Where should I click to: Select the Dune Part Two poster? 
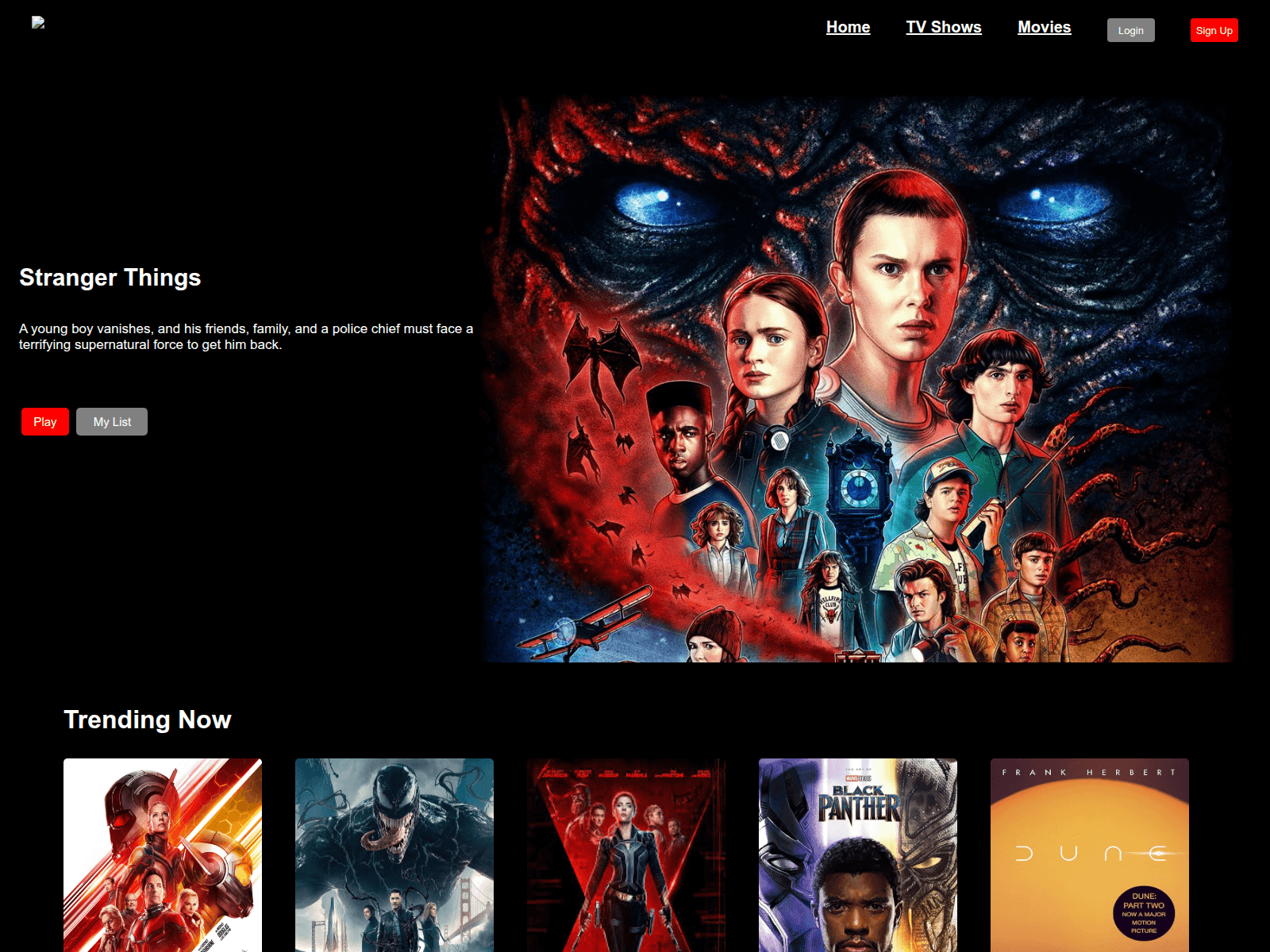[x=1090, y=855]
